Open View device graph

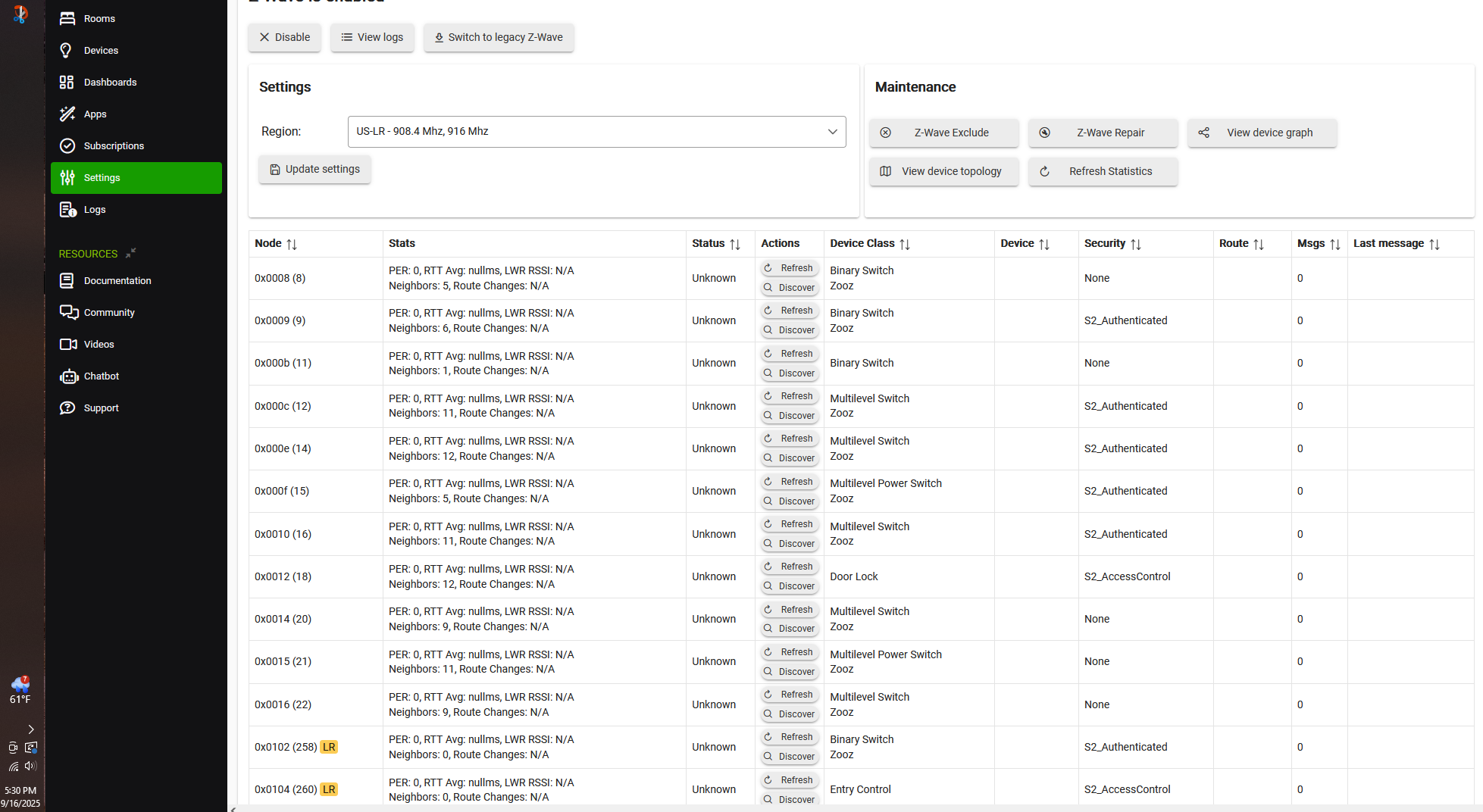tap(1262, 133)
